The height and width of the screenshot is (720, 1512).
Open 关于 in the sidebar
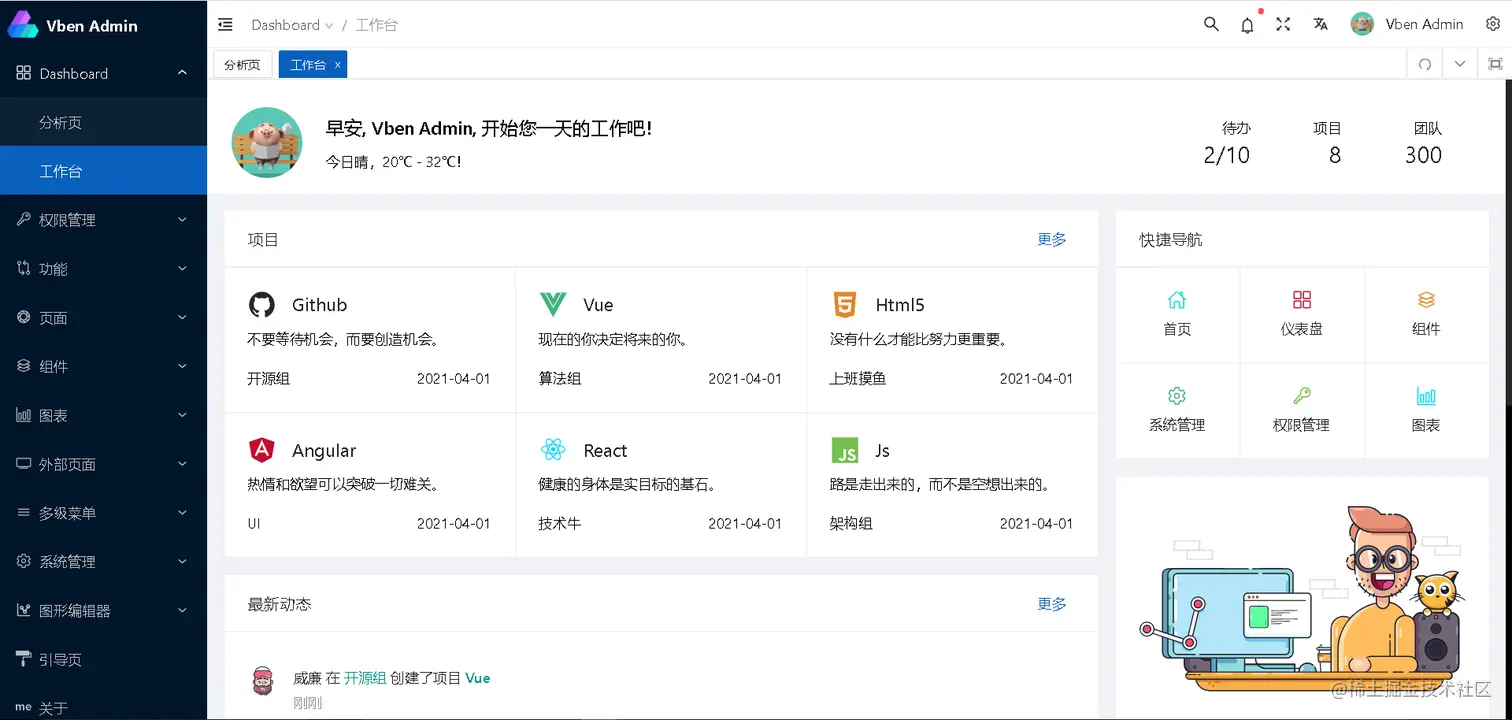coord(104,707)
